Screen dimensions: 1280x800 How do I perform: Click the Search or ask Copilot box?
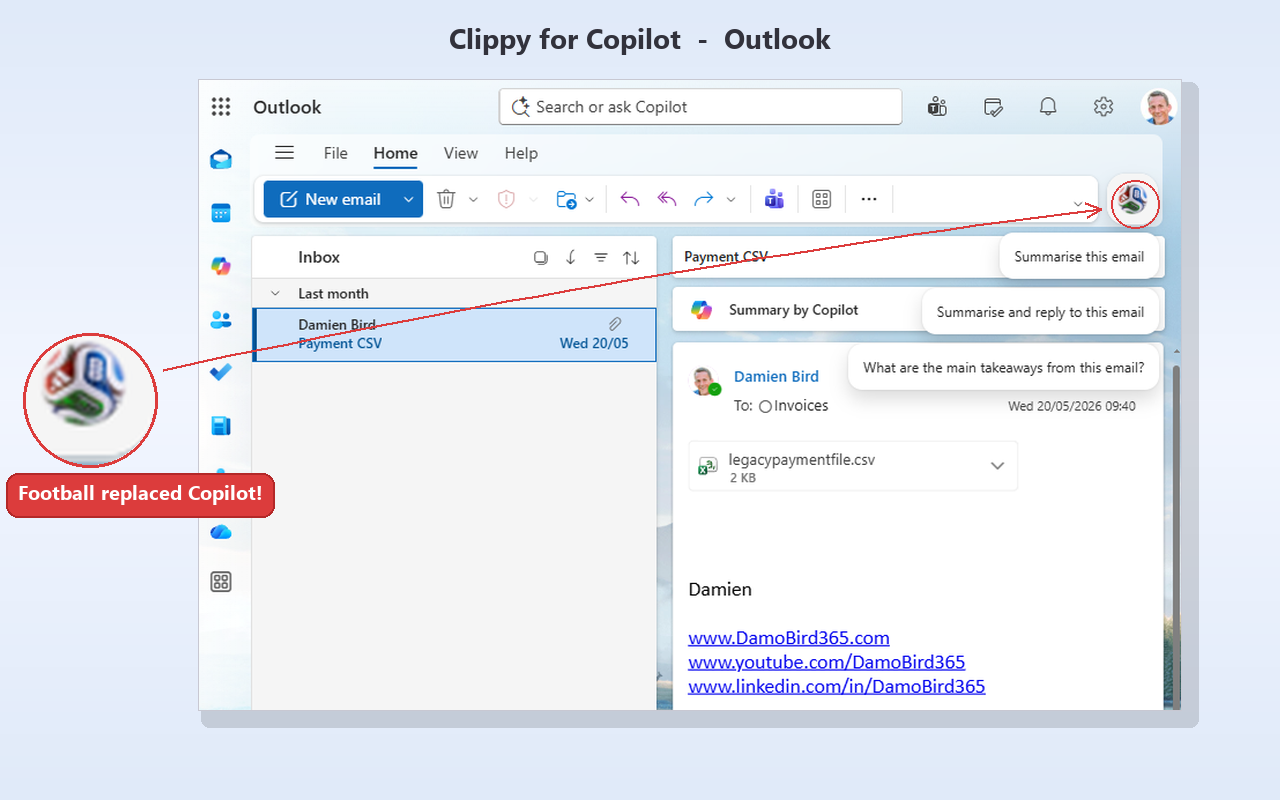pos(700,107)
